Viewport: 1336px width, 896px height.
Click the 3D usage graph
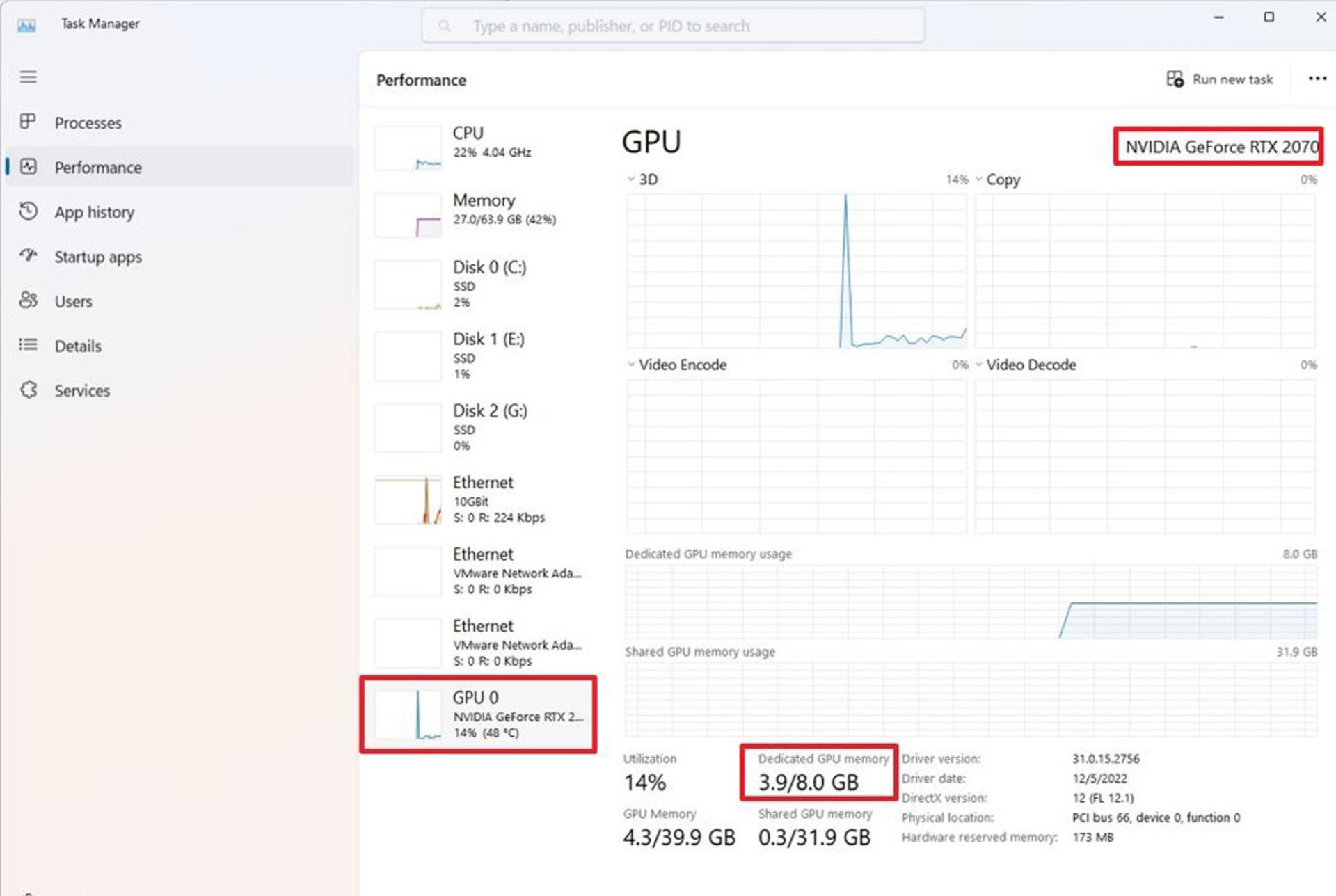pyautogui.click(x=797, y=271)
